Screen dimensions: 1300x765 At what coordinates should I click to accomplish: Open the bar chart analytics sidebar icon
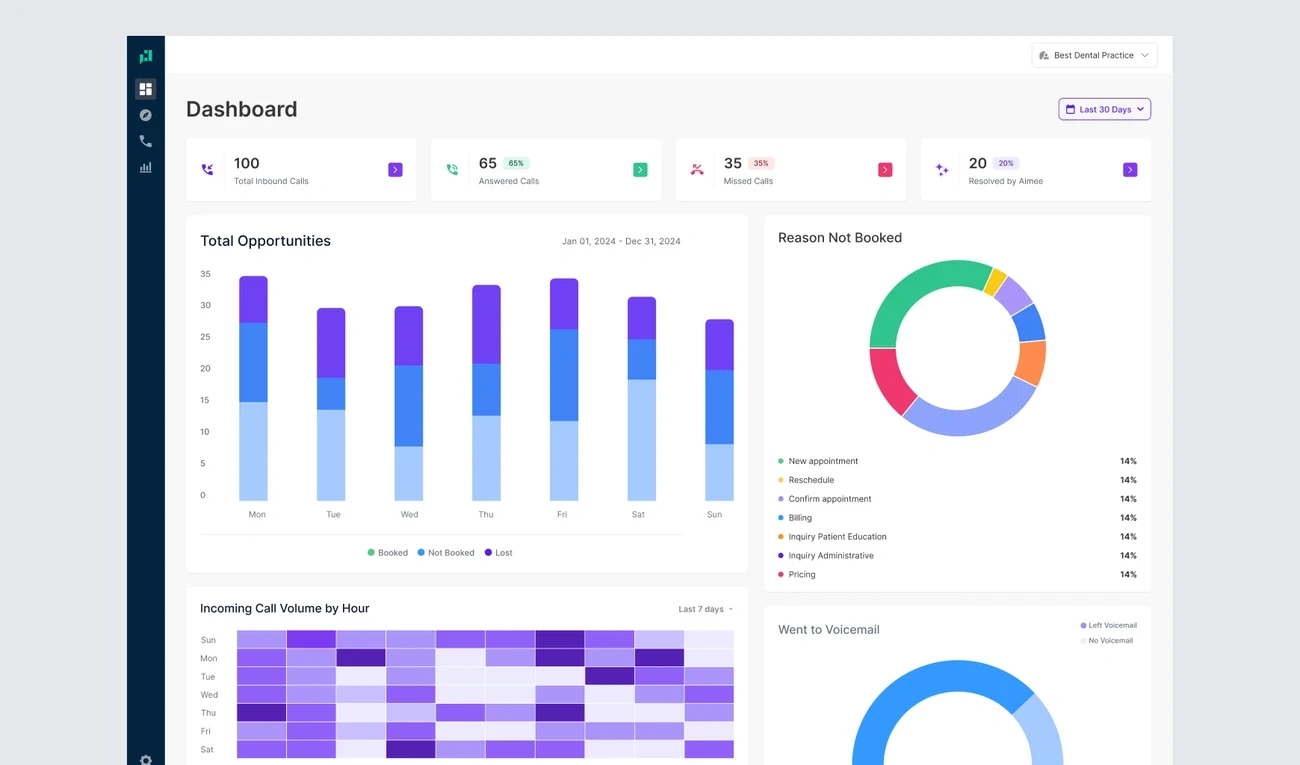point(146,167)
